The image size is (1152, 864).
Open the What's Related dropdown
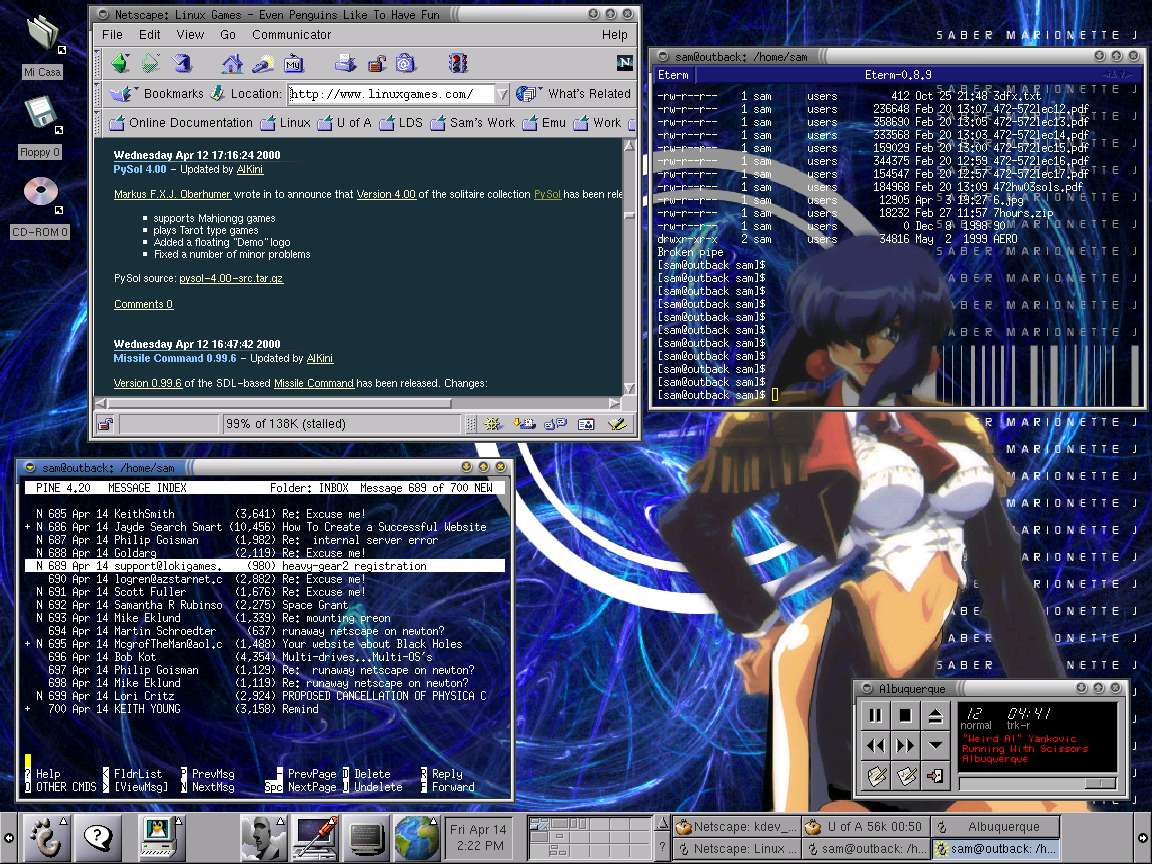pos(573,93)
